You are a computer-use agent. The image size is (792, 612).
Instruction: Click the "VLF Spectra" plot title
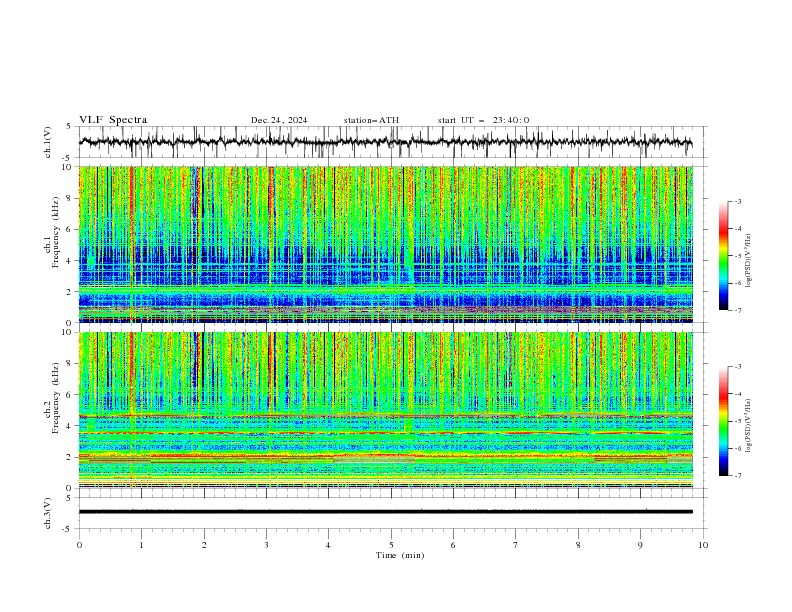[x=113, y=120]
